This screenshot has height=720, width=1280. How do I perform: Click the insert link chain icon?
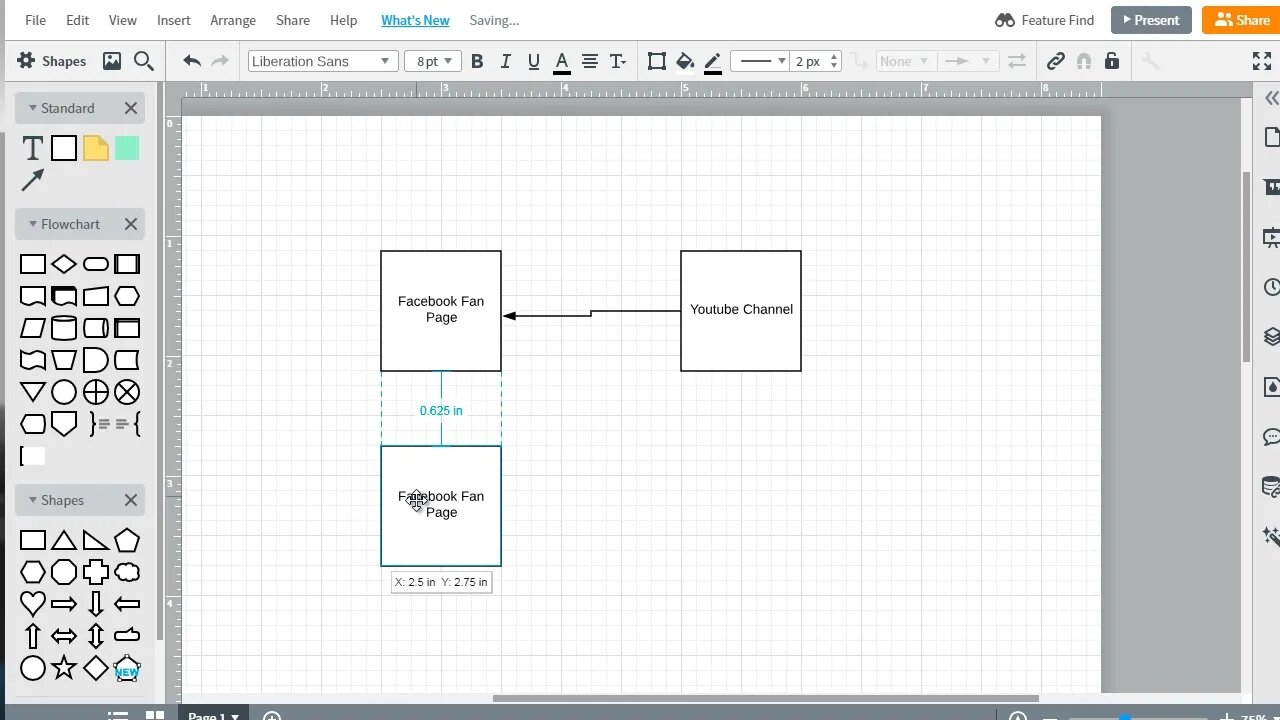click(1056, 61)
